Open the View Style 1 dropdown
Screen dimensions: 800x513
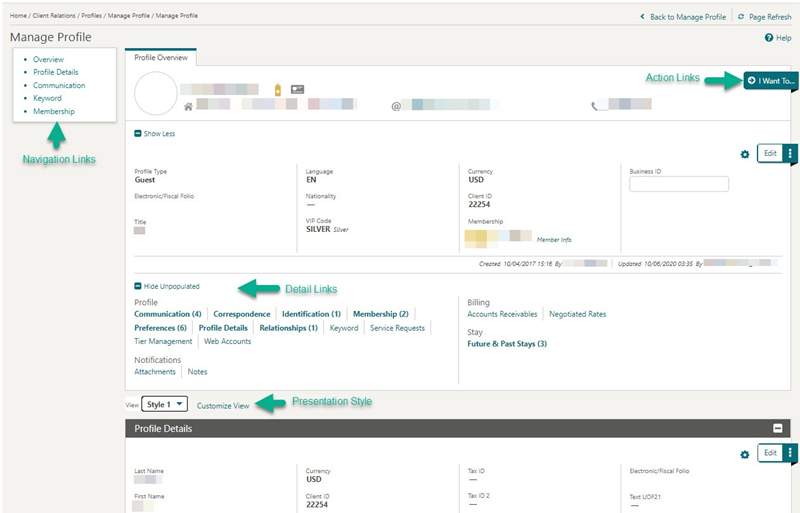pyautogui.click(x=165, y=404)
